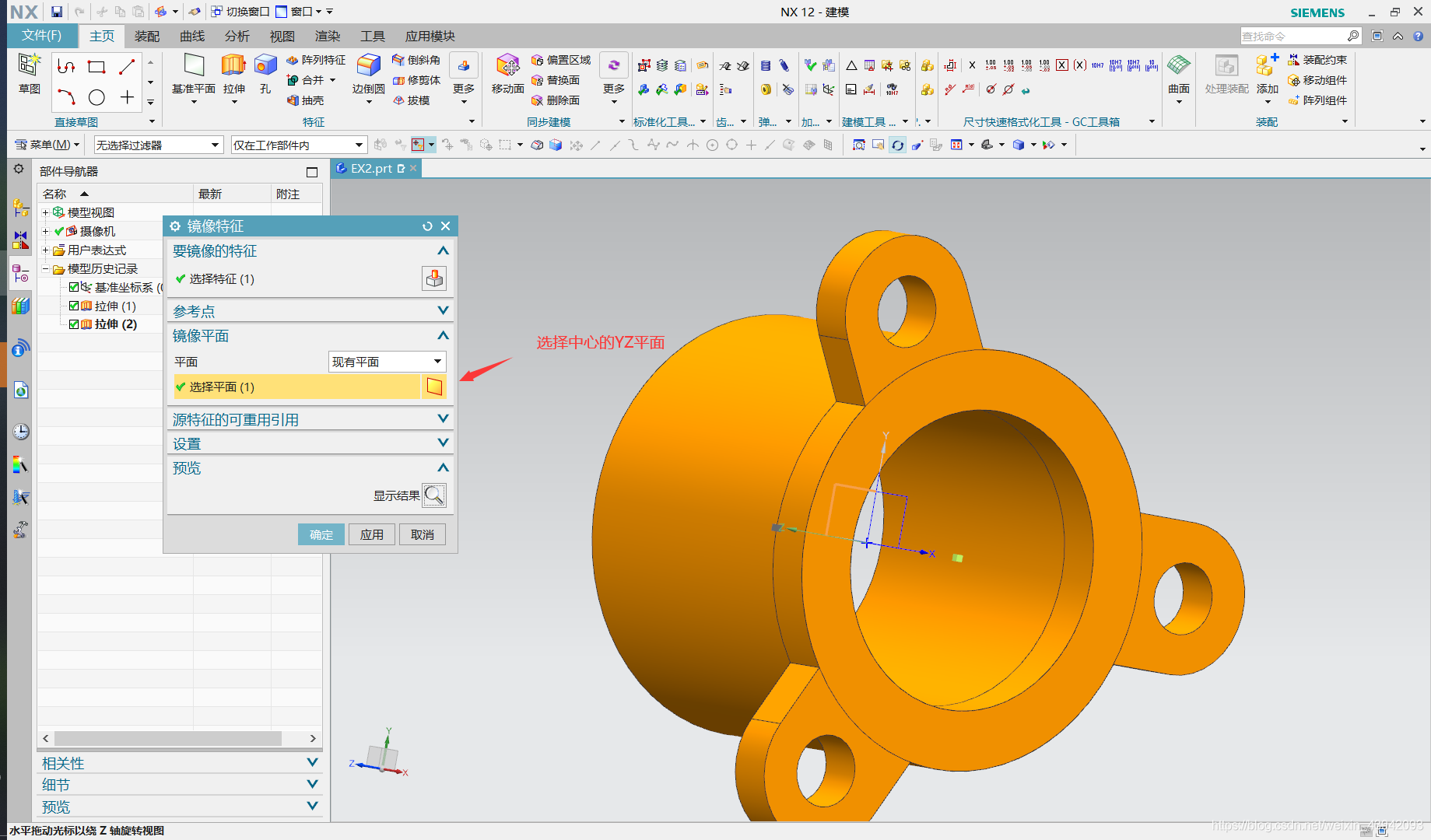The image size is (1431, 840).
Task: Save the part with the save icon
Action: [57, 12]
